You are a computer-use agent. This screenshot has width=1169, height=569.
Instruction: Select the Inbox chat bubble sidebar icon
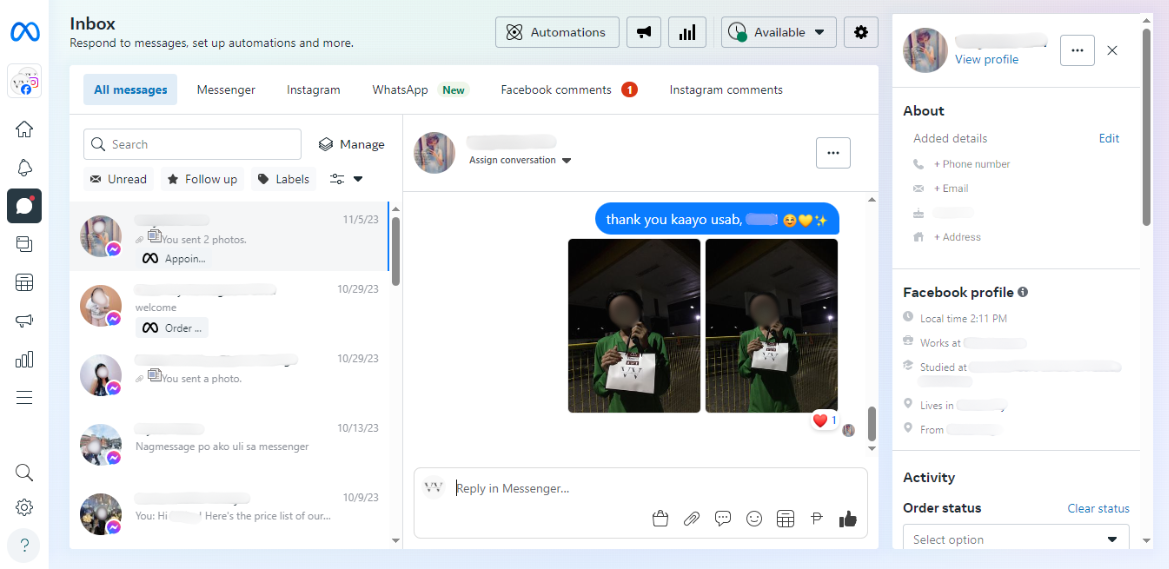25,206
